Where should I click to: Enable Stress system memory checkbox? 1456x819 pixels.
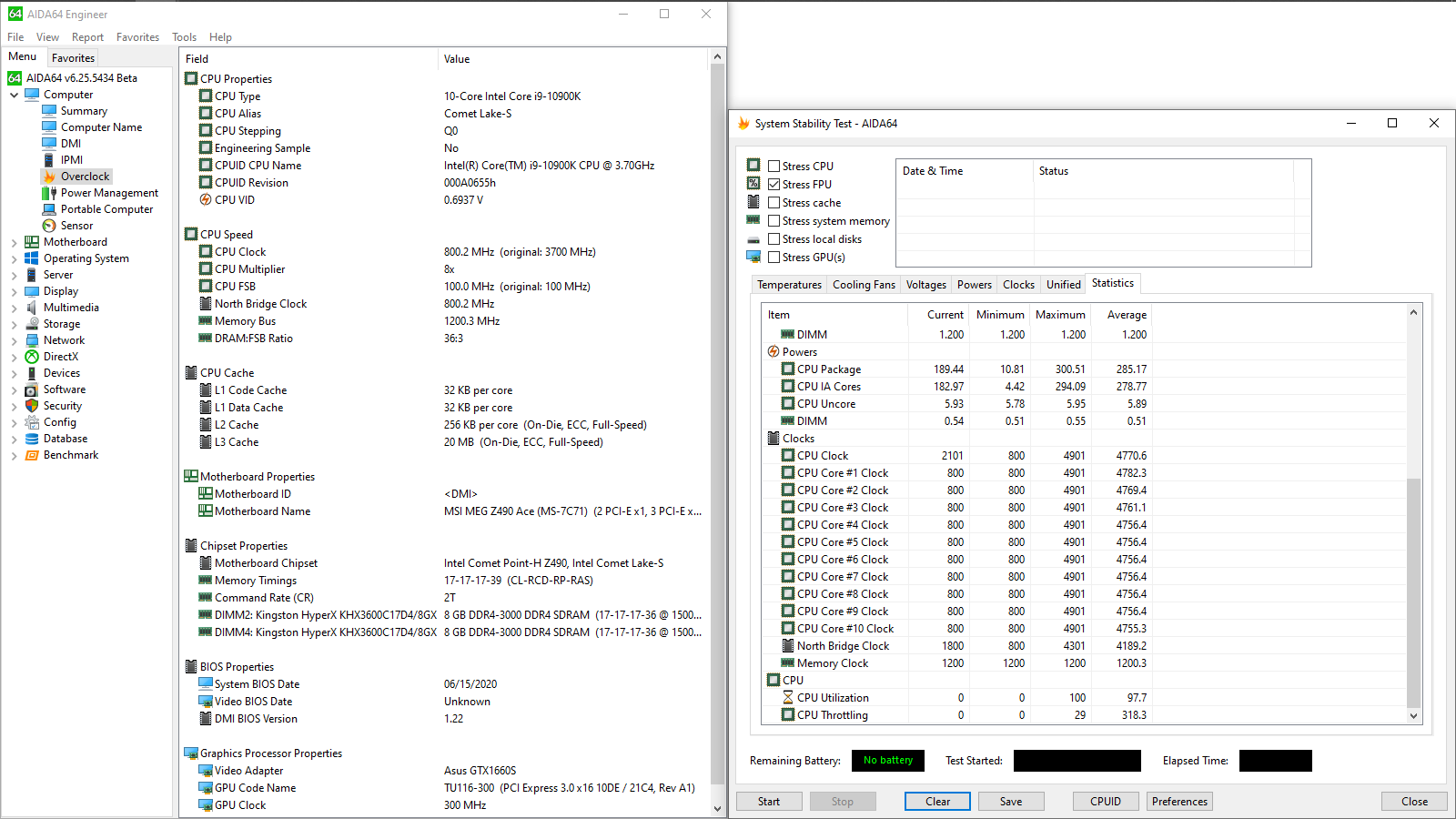click(x=773, y=221)
